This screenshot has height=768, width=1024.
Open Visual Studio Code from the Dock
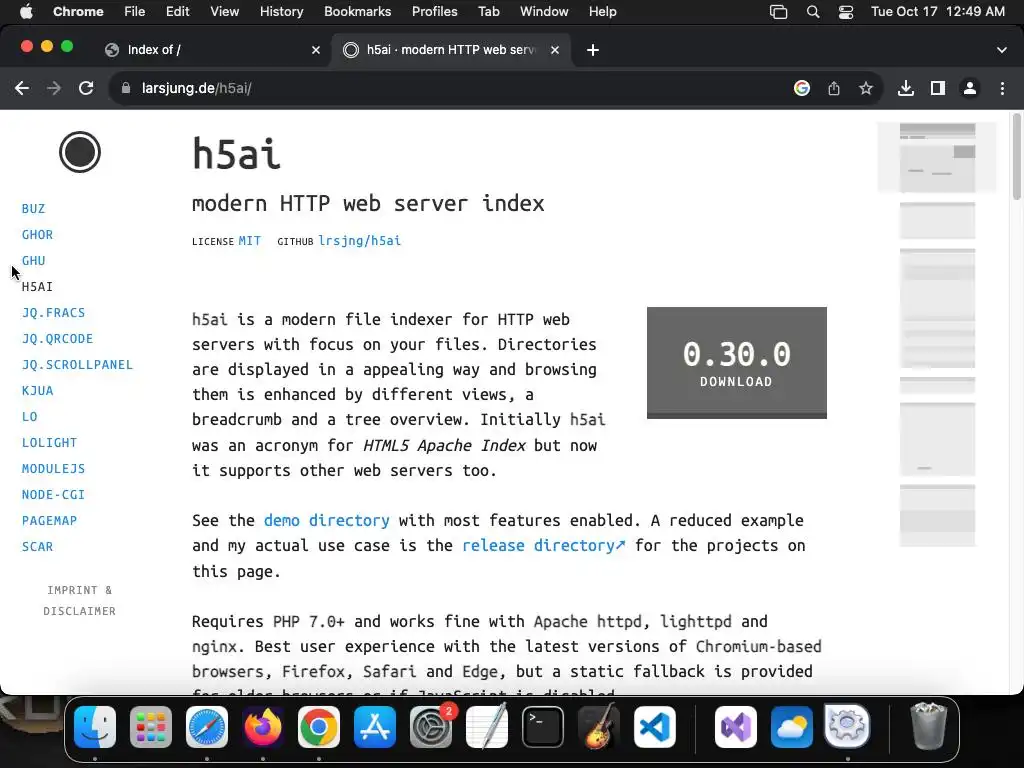[x=654, y=727]
